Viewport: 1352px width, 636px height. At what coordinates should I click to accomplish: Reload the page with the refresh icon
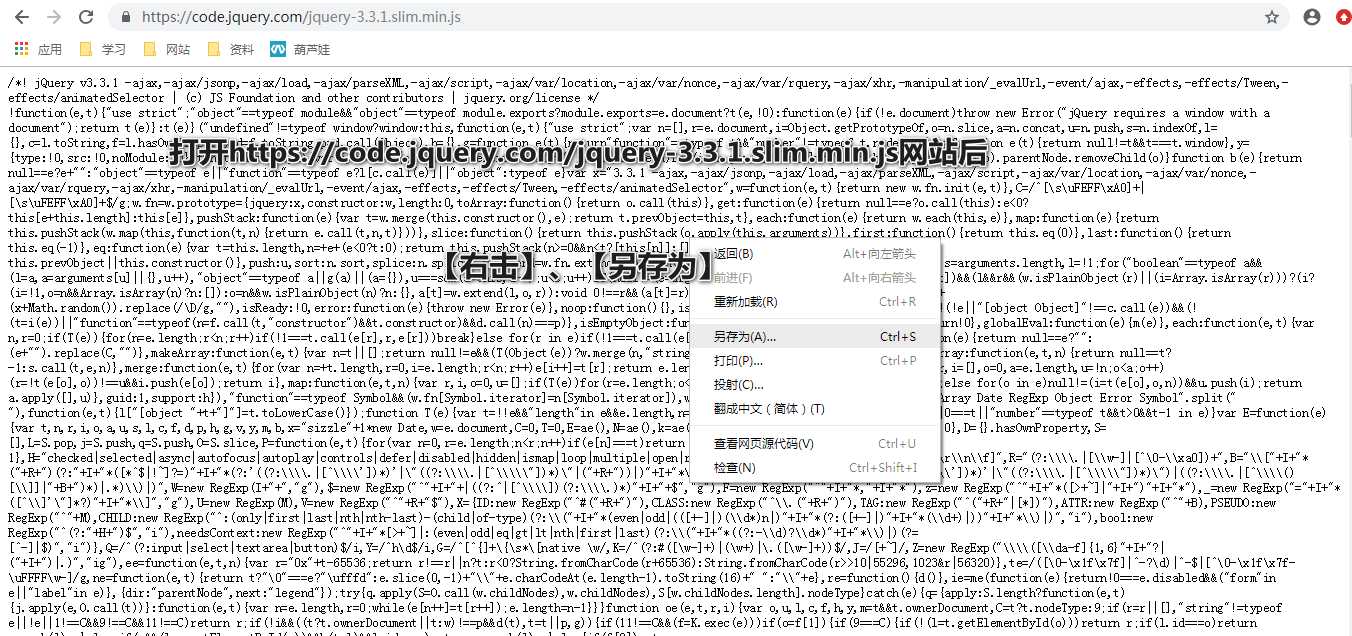pos(86,17)
